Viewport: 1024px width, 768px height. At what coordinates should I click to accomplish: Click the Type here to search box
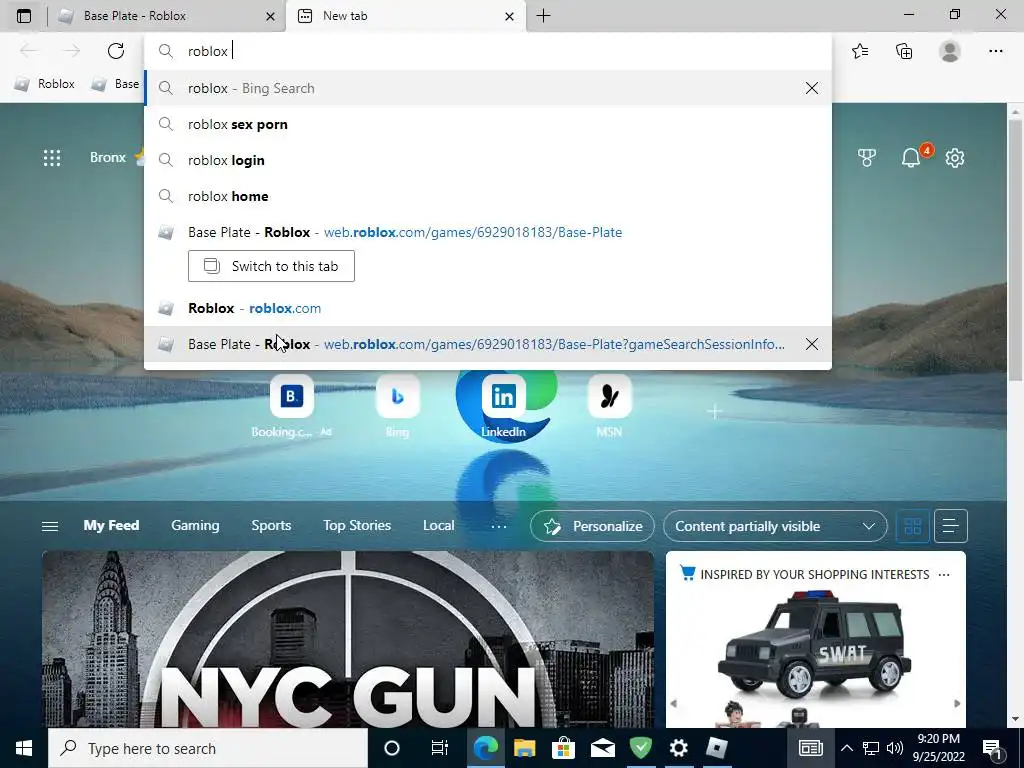[208, 748]
